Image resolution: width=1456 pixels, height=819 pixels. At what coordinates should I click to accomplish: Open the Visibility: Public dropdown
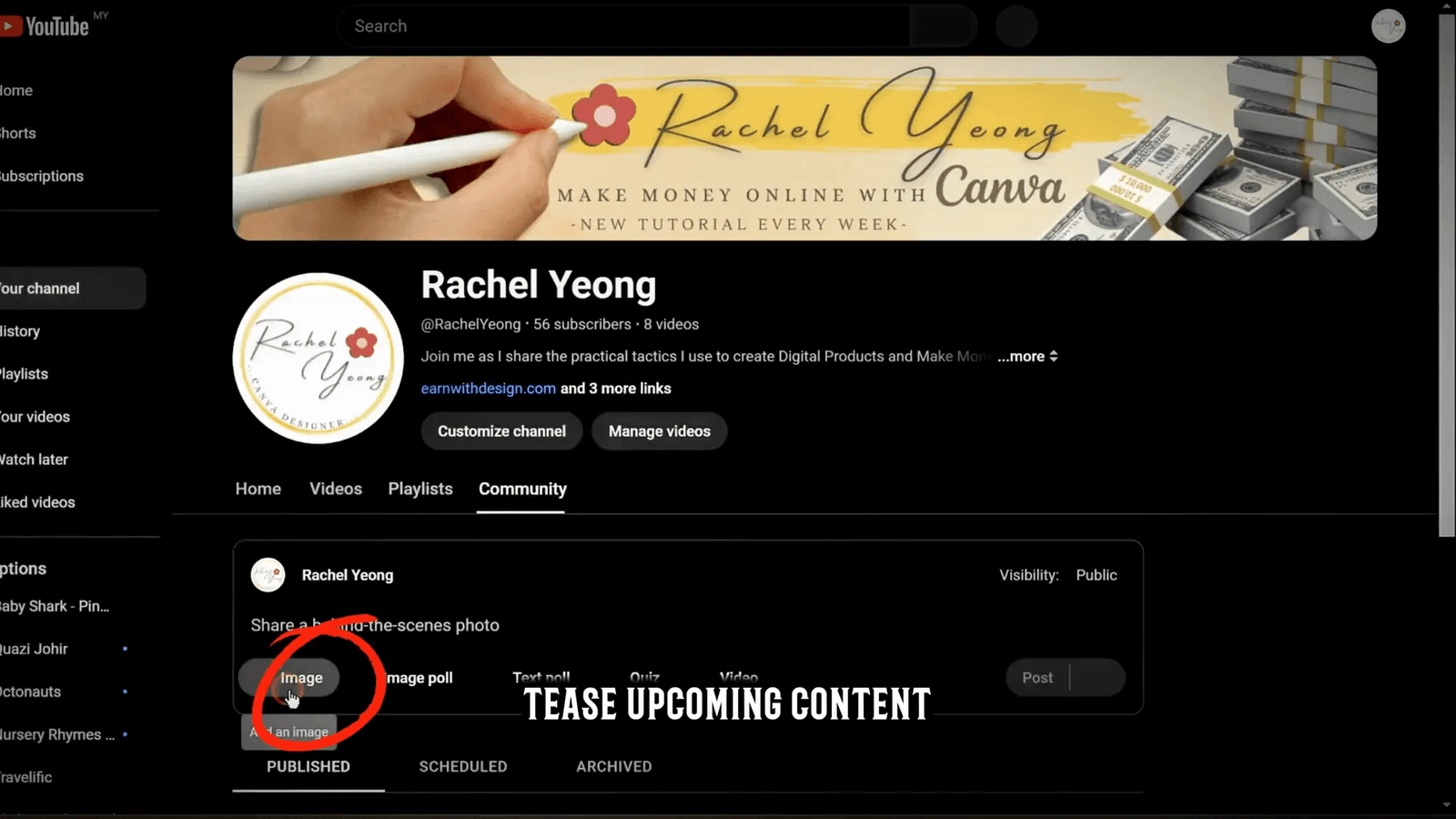1058,575
